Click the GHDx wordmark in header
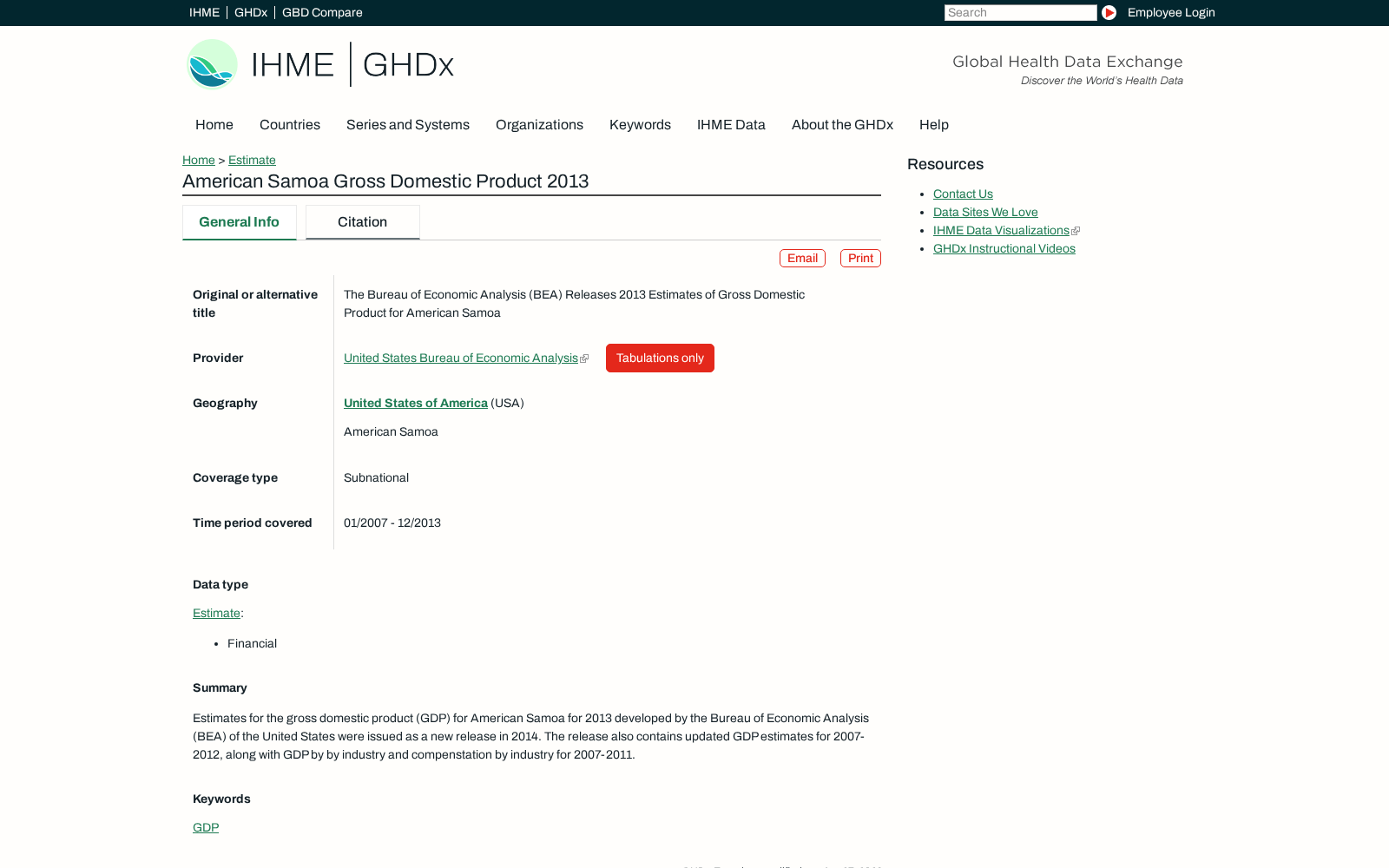 coord(408,65)
